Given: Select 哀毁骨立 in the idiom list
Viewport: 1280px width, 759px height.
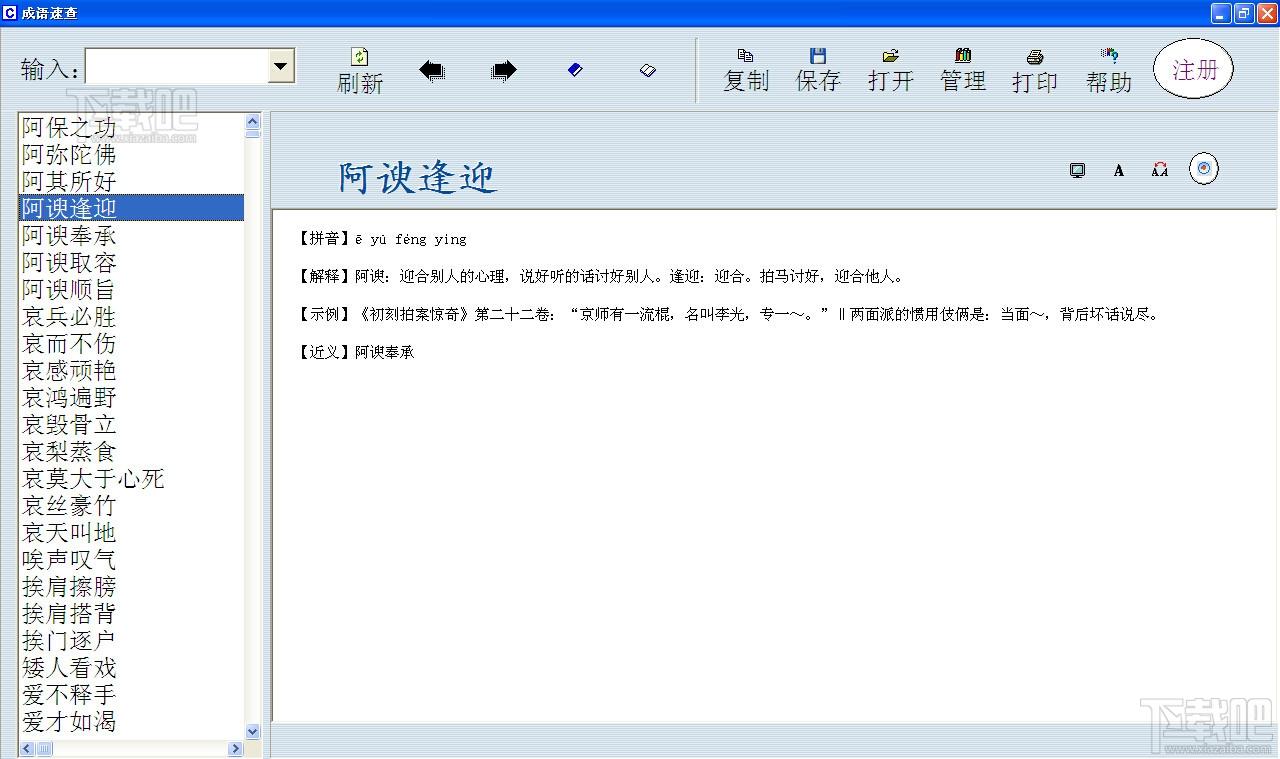Looking at the screenshot, I should 131,424.
